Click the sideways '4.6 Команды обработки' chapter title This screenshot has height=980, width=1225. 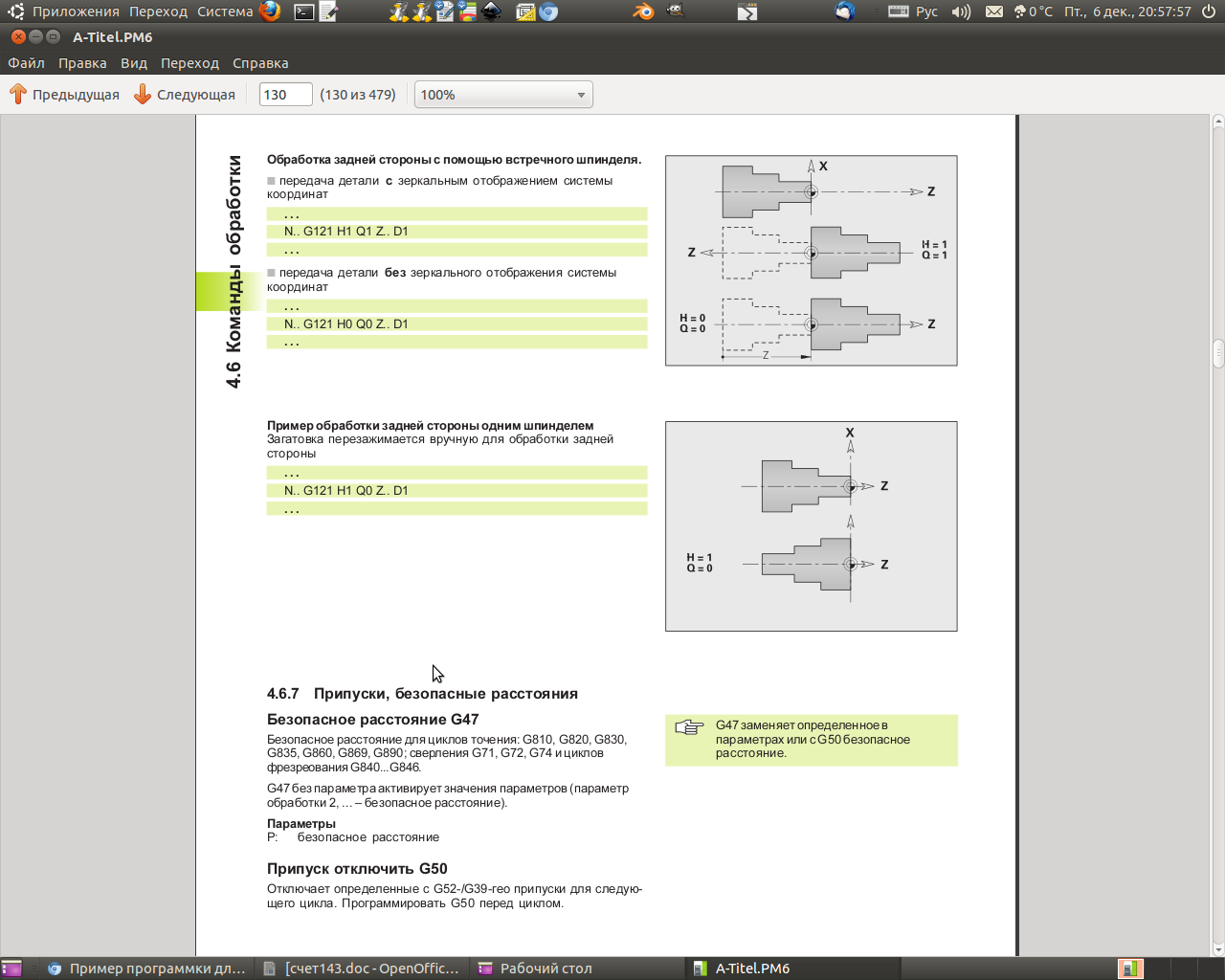coord(234,272)
